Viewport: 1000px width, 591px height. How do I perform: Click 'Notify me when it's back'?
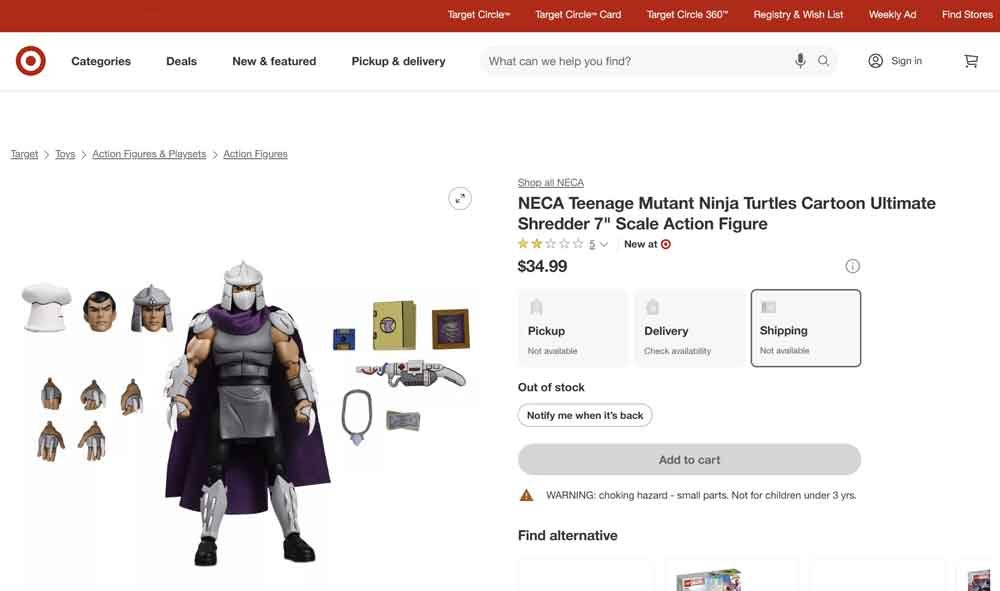pos(584,414)
